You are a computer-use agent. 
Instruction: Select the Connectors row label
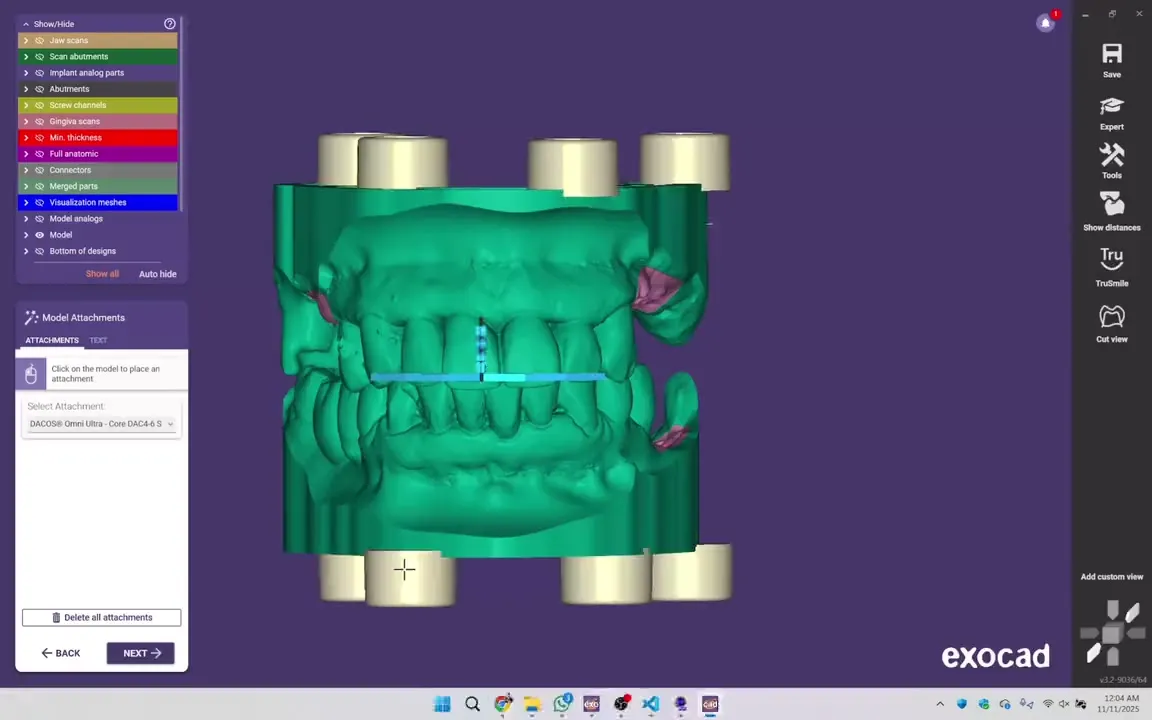71,170
